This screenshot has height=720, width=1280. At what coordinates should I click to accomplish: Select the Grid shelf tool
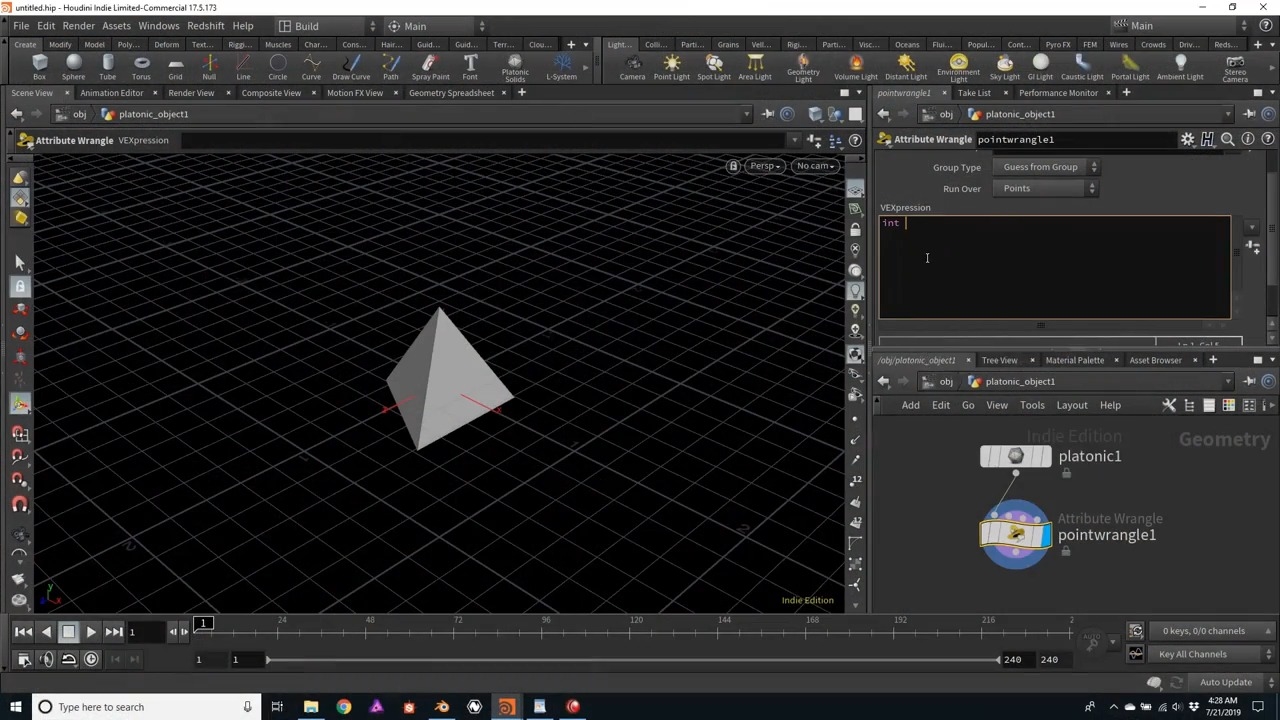175,67
